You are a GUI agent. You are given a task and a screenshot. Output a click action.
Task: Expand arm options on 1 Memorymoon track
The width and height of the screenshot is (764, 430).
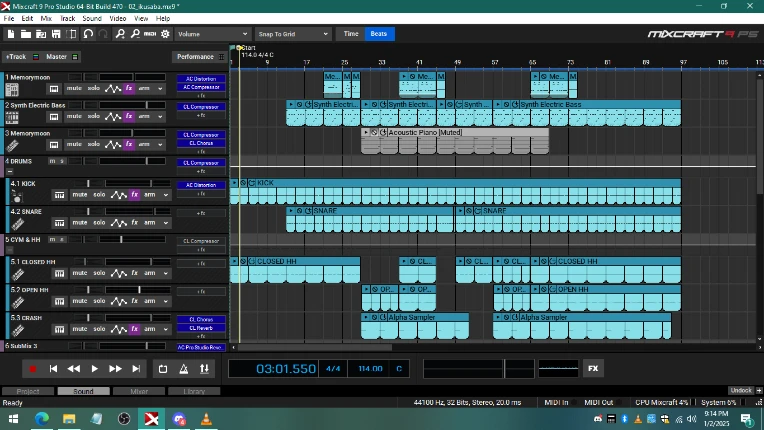[x=160, y=89]
